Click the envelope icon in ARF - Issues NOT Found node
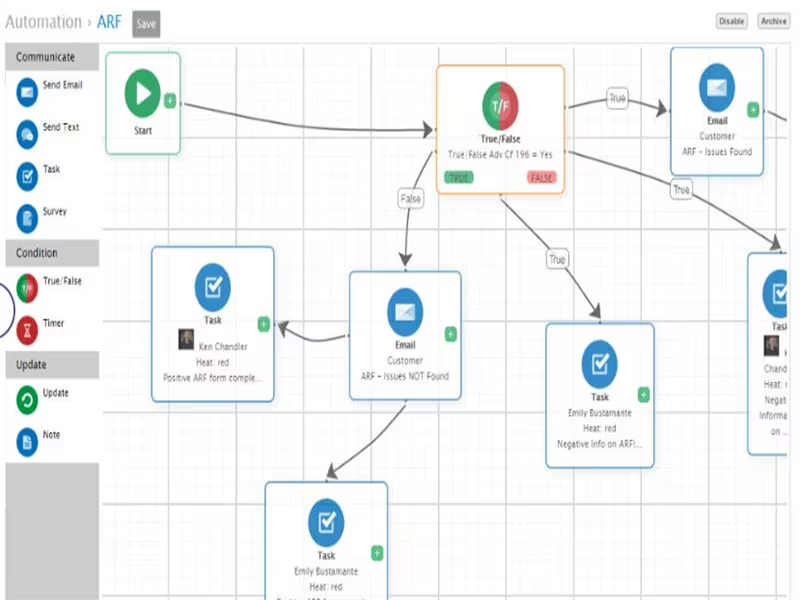The image size is (800, 600). (405, 312)
